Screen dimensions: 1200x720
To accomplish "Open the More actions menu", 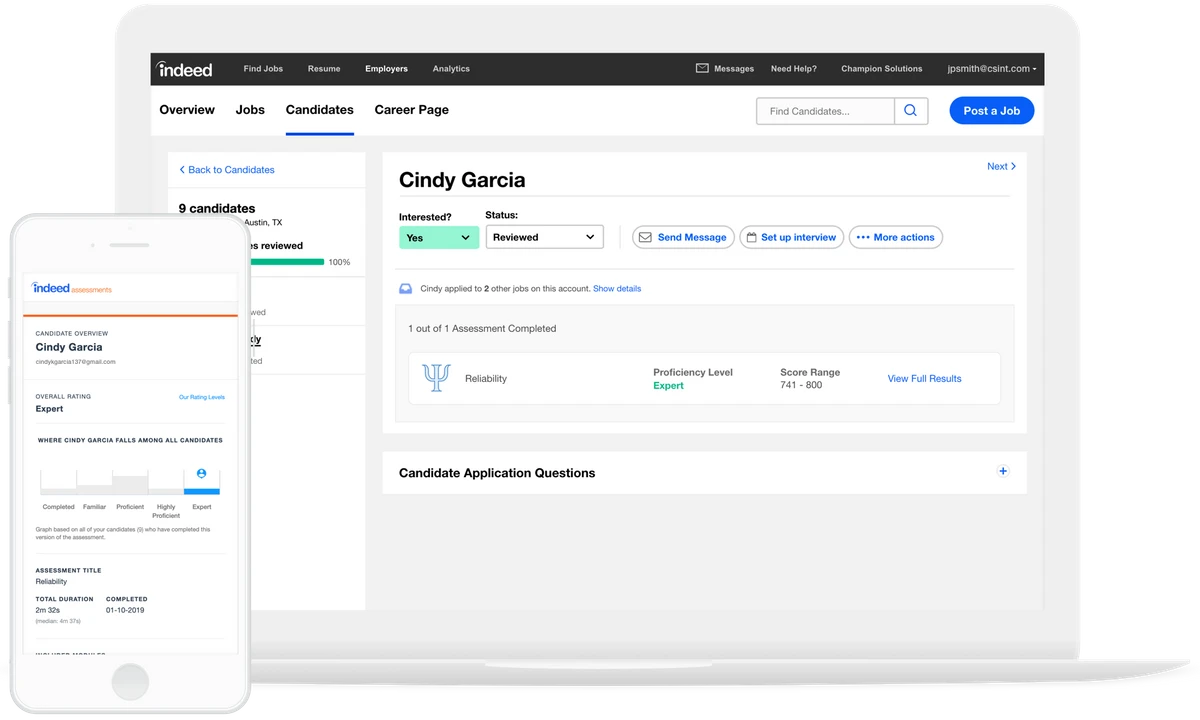I will click(895, 237).
